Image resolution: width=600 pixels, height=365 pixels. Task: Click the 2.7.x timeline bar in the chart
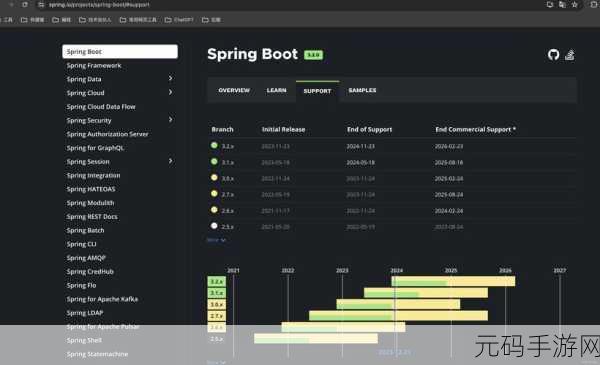[x=398, y=316]
